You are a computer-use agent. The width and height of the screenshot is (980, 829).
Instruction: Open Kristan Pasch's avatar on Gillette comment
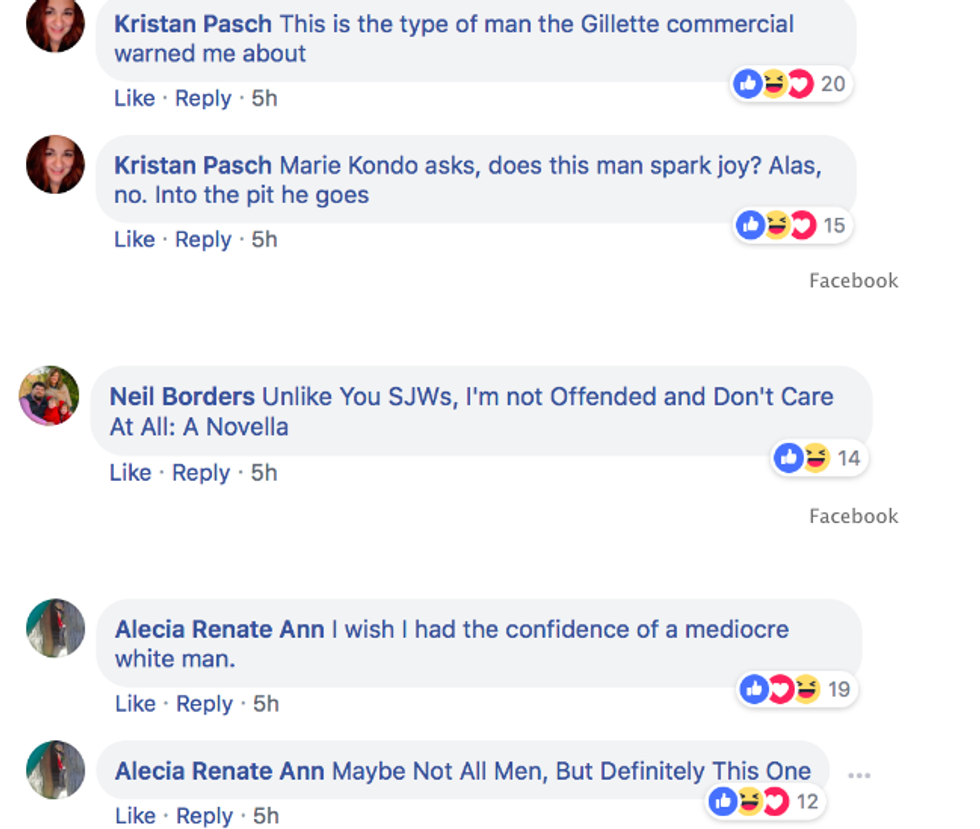[55, 24]
